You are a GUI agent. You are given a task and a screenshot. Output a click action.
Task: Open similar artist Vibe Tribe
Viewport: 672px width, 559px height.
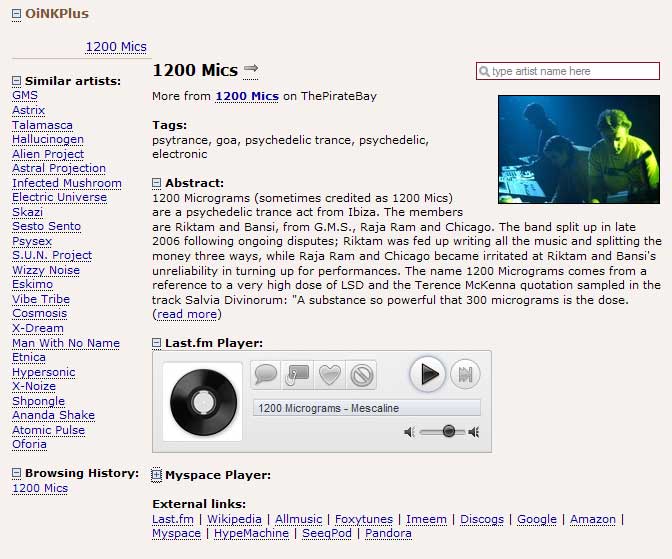click(x=41, y=299)
